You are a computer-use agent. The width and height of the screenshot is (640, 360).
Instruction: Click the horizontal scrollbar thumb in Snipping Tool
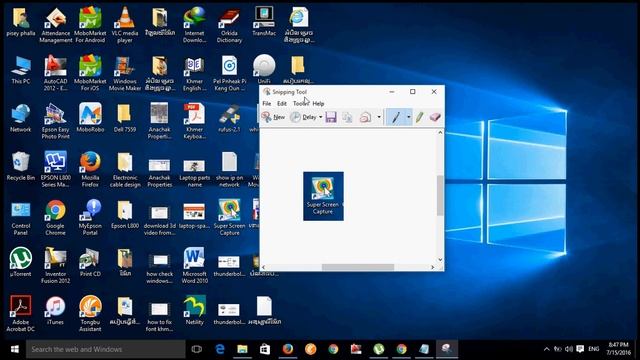[358, 267]
